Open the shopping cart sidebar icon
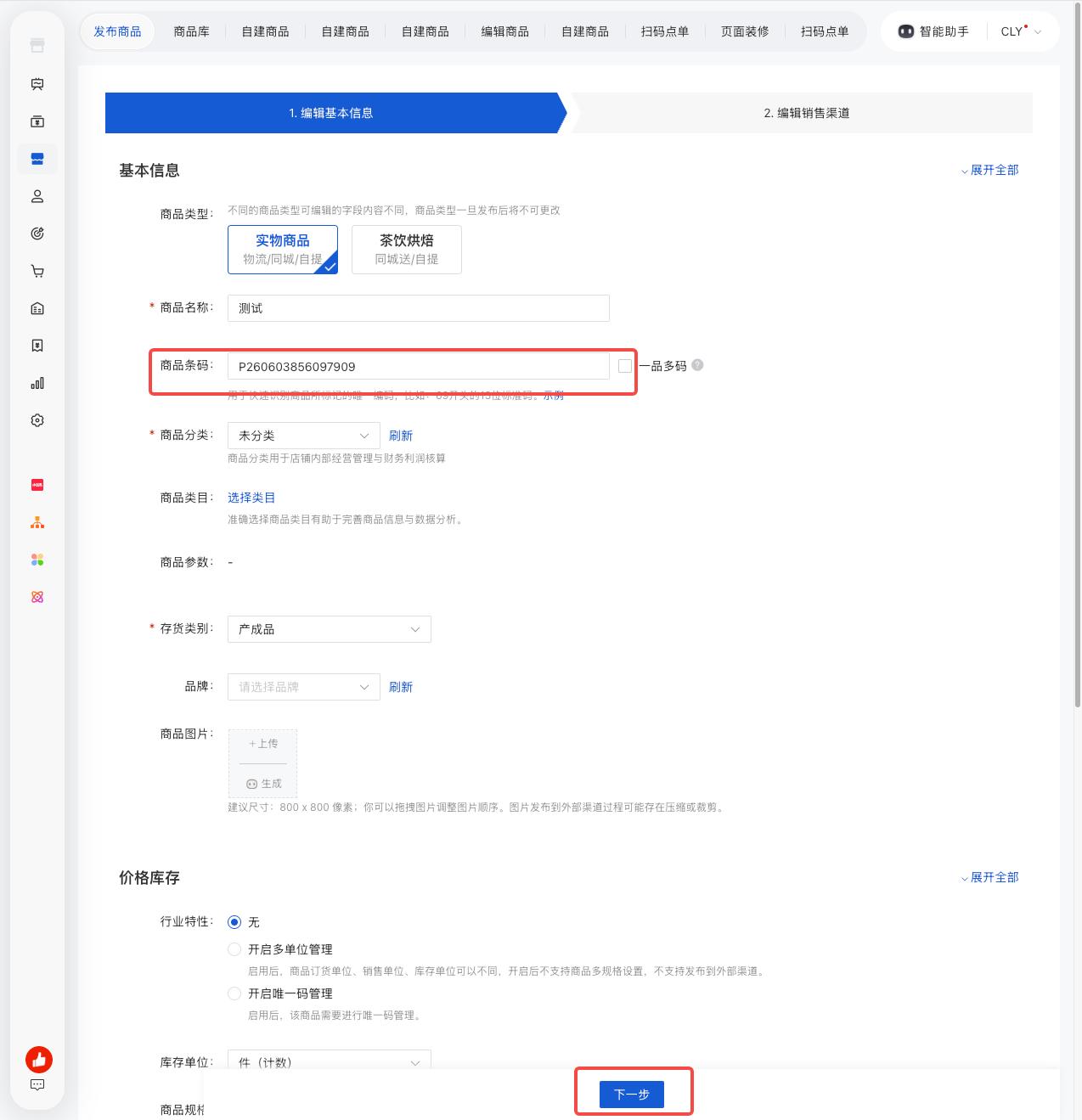Screen dimensions: 1082x1120 (x=37, y=271)
